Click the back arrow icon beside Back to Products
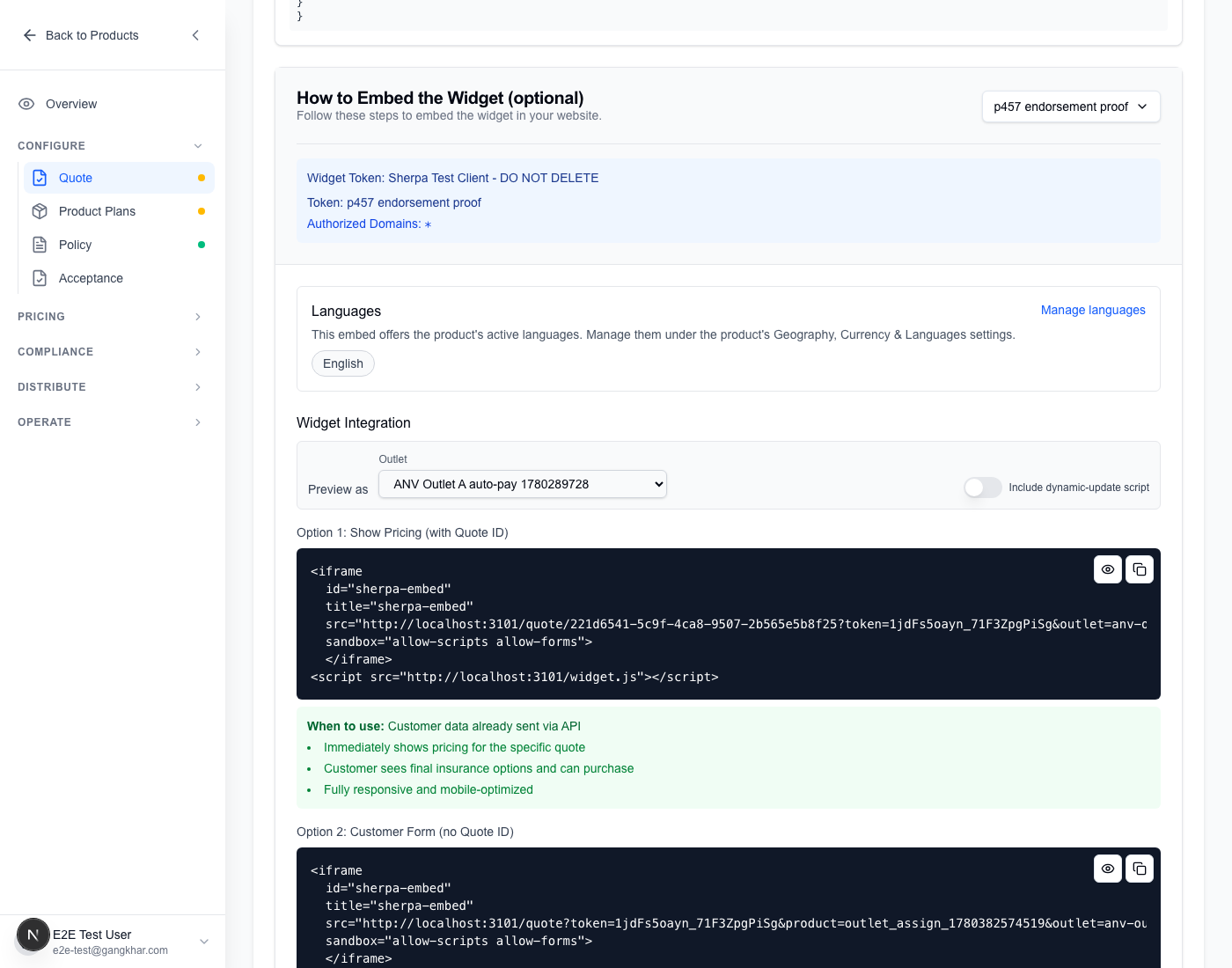Viewport: 1232px width, 968px height. point(30,35)
